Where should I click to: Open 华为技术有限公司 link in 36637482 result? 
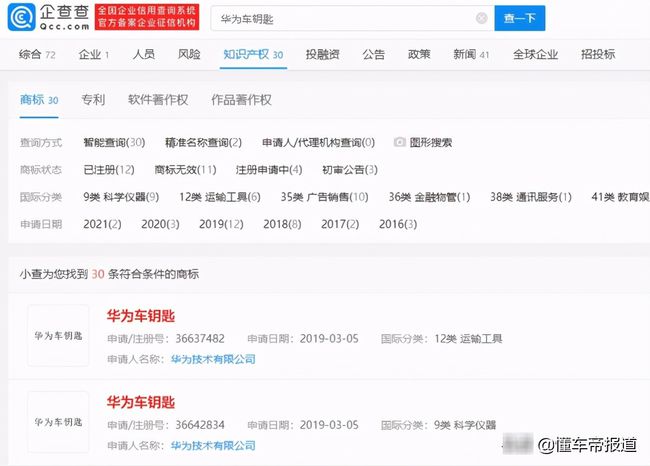click(213, 359)
